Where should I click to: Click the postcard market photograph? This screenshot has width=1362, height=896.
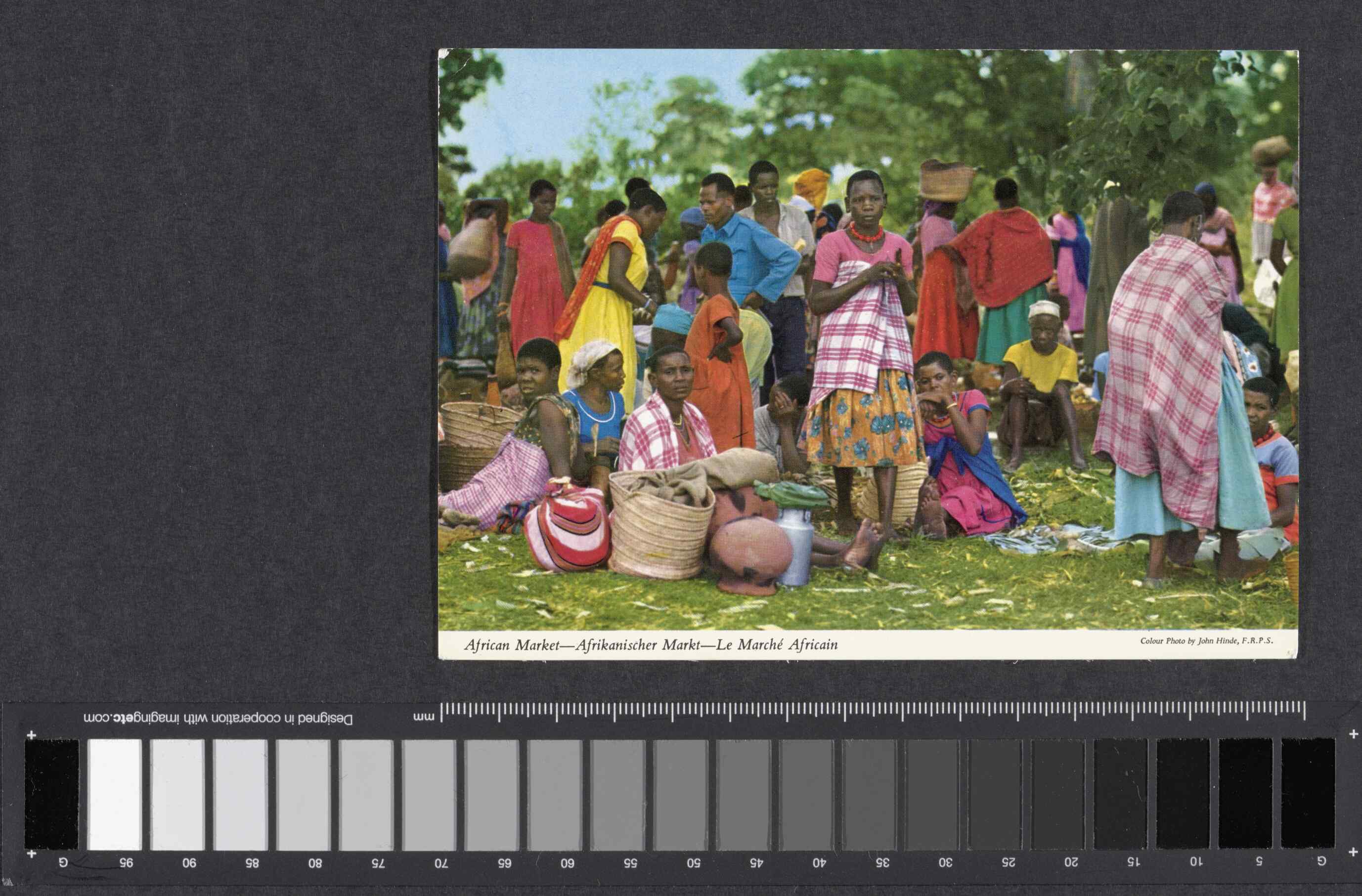868,340
